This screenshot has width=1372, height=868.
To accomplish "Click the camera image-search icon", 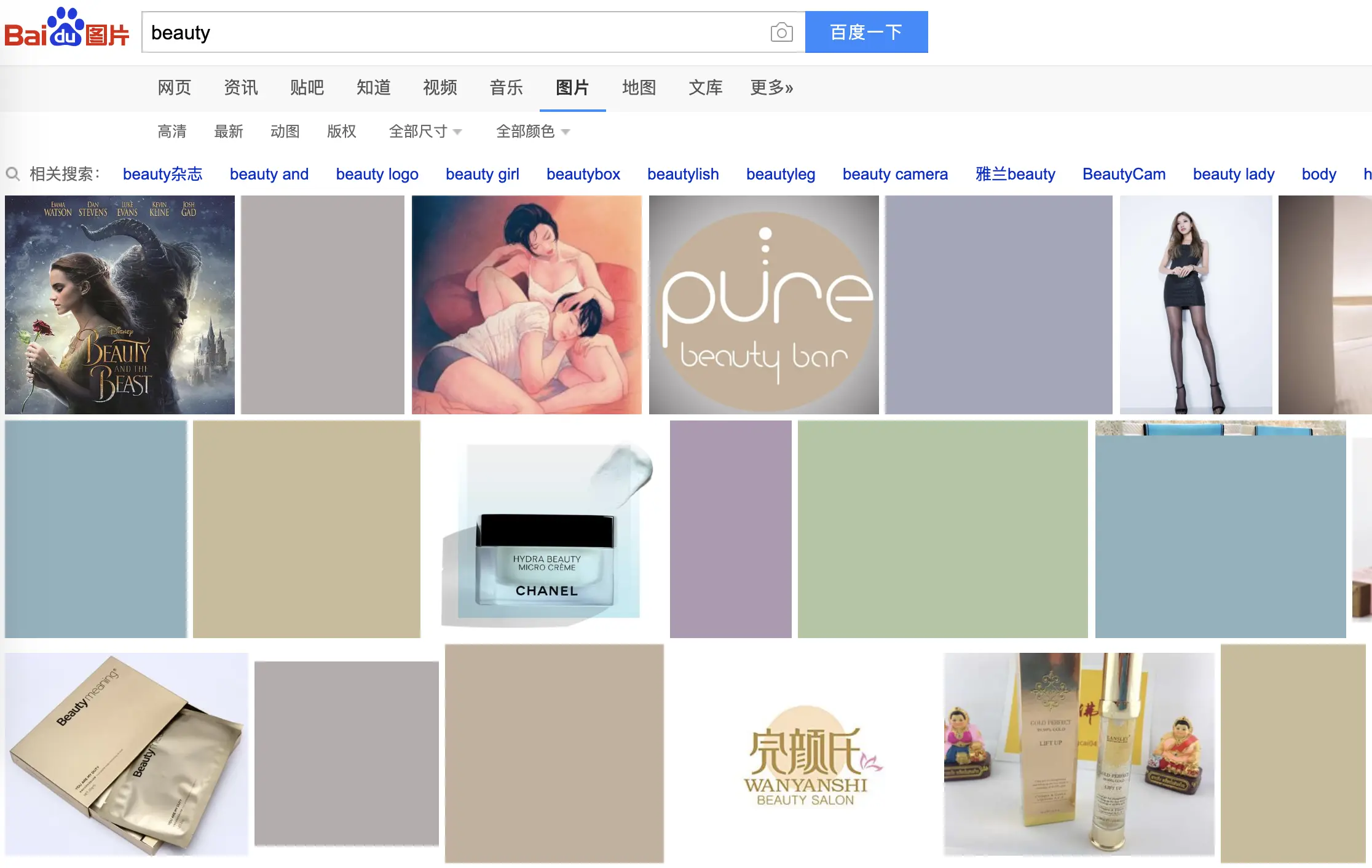I will 781,32.
